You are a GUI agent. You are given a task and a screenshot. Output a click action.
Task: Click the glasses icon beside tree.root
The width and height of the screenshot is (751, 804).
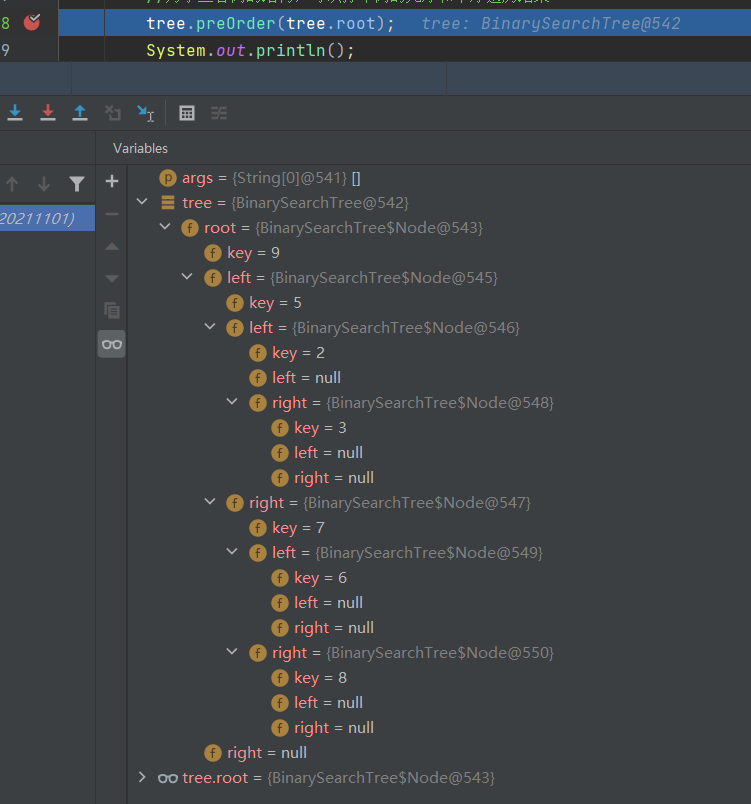coord(168,778)
